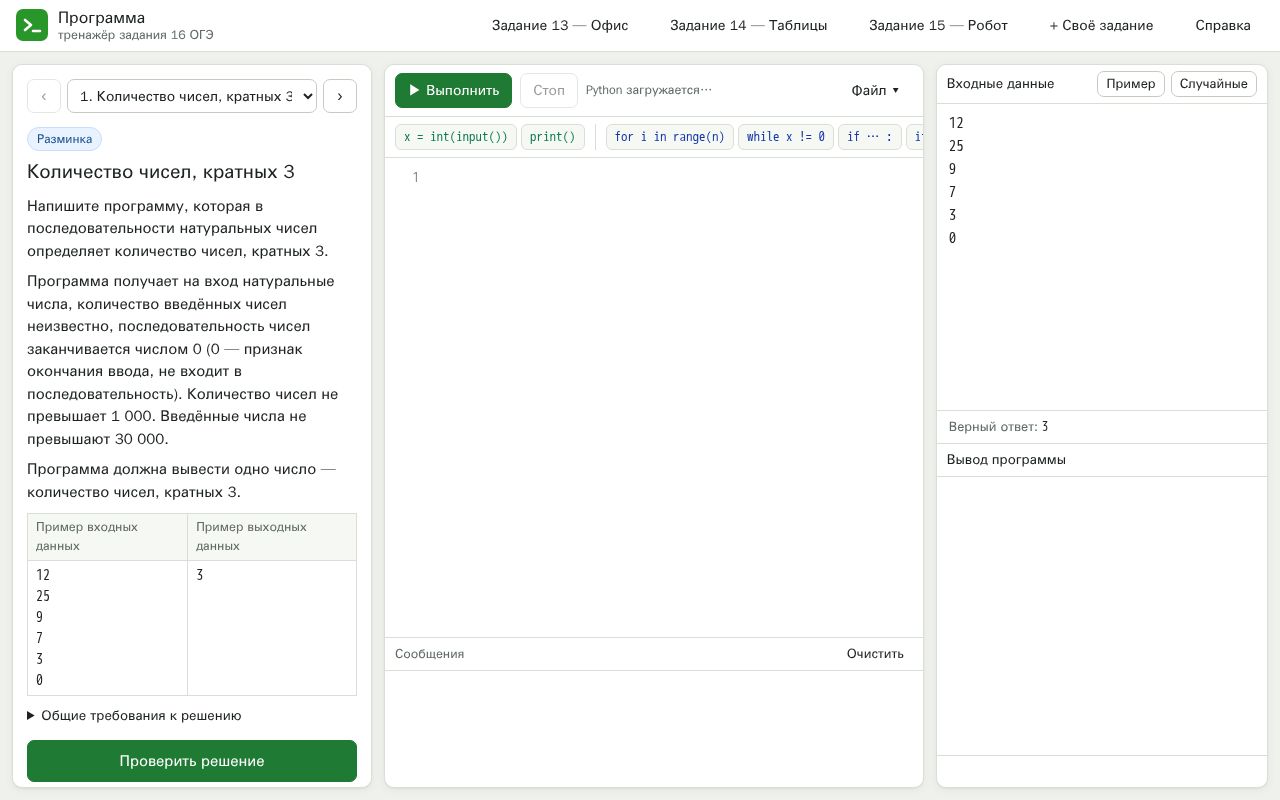Load sample input with Пример button

(1131, 84)
